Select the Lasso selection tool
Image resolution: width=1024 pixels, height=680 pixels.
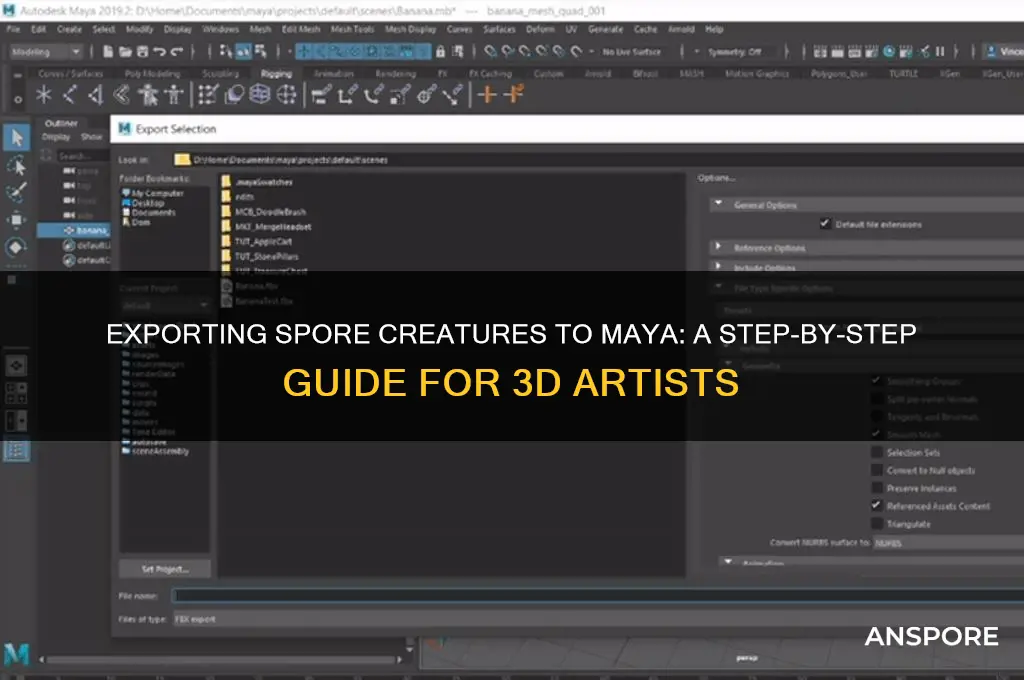pyautogui.click(x=16, y=167)
